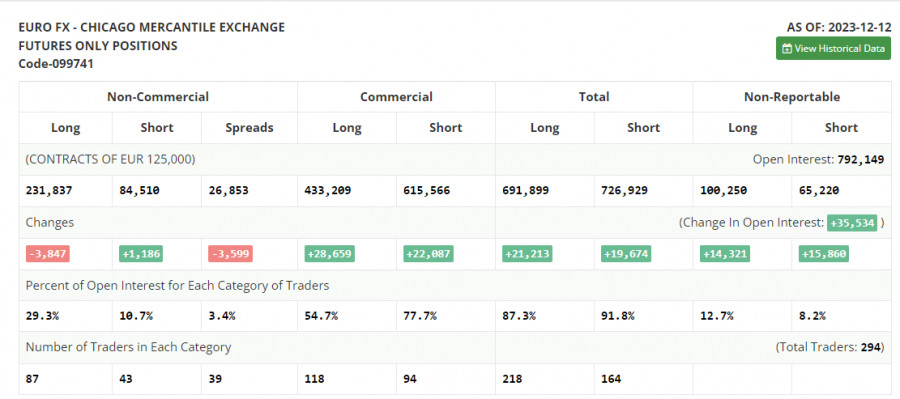Click the Non-Commercial long value 231,837
Image resolution: width=900 pixels, height=399 pixels.
pyautogui.click(x=49, y=191)
